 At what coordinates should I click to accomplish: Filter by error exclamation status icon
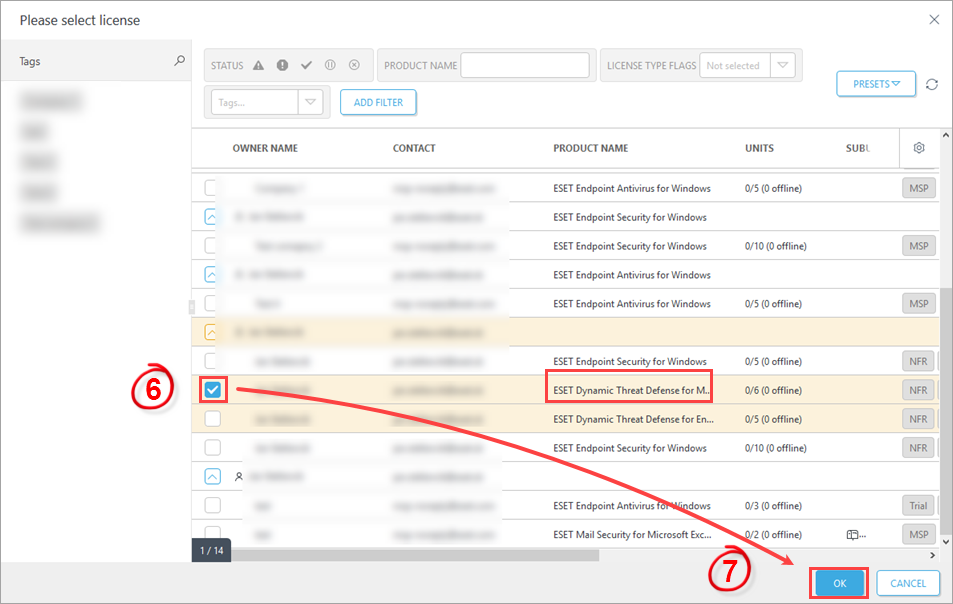tap(282, 66)
